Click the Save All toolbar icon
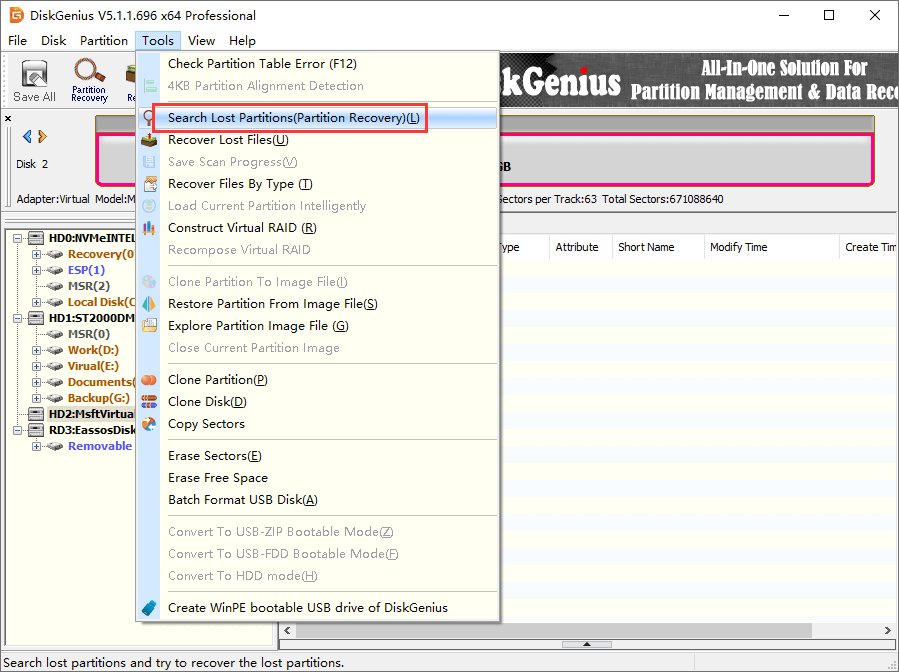 pos(34,80)
